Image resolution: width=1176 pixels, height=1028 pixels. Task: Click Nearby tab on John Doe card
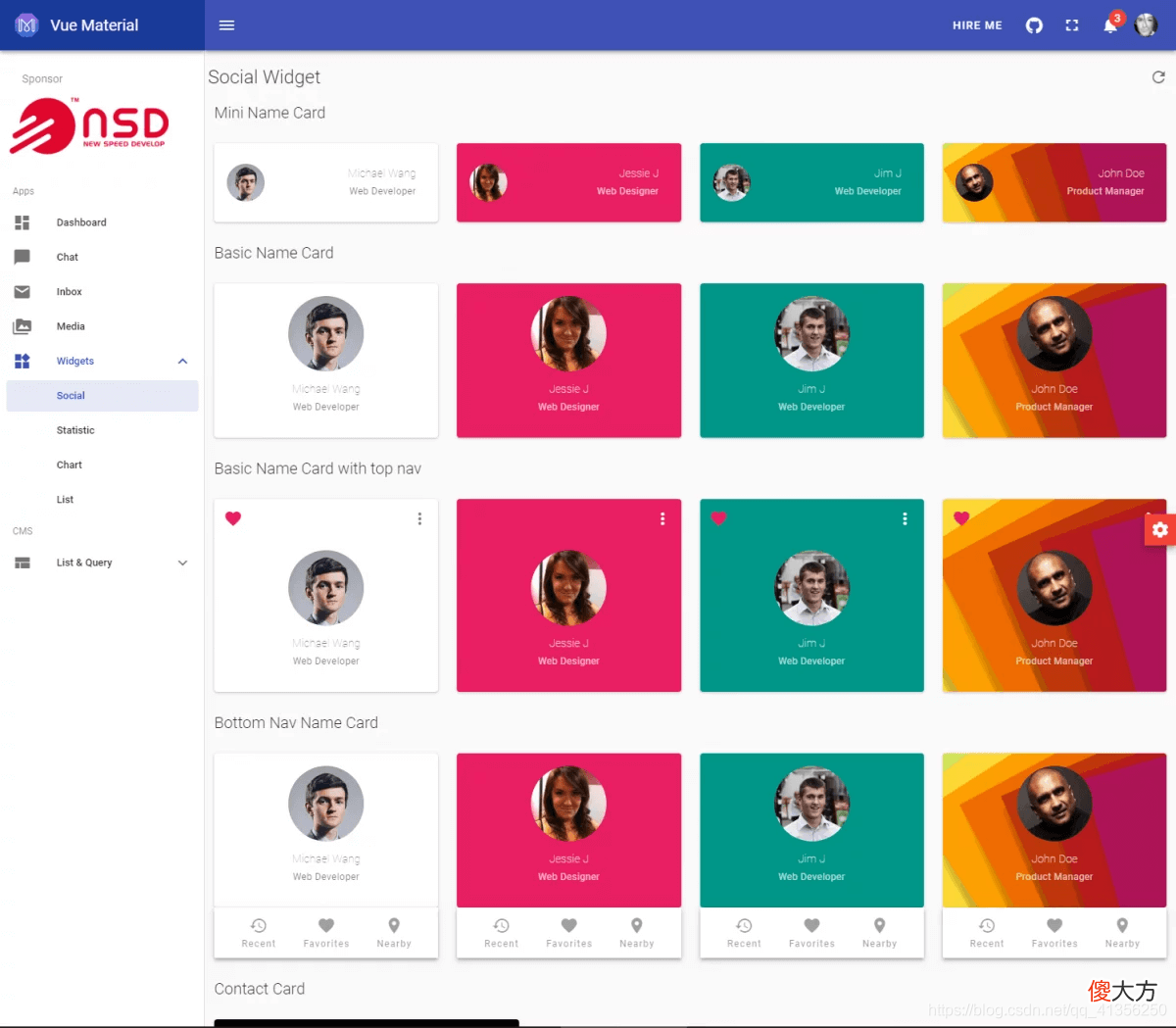click(1122, 933)
